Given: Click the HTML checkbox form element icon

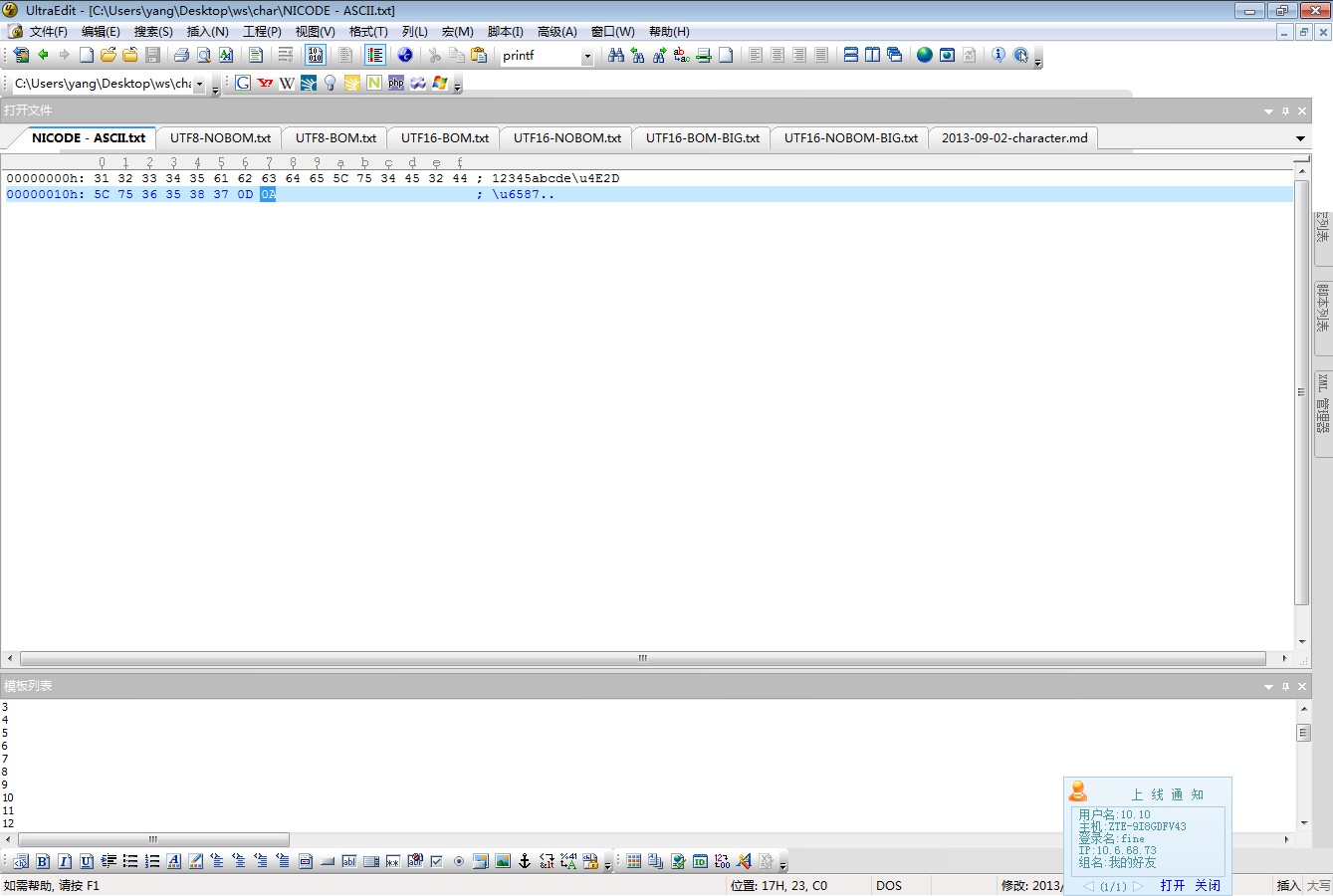Looking at the screenshot, I should pyautogui.click(x=437, y=861).
